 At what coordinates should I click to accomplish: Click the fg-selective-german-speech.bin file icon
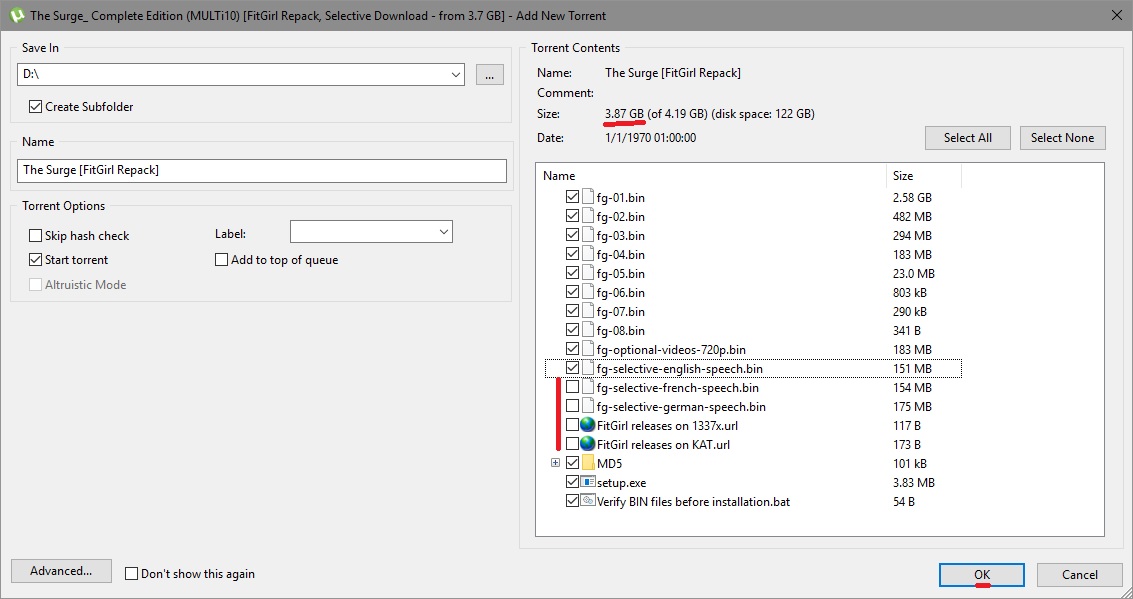587,407
